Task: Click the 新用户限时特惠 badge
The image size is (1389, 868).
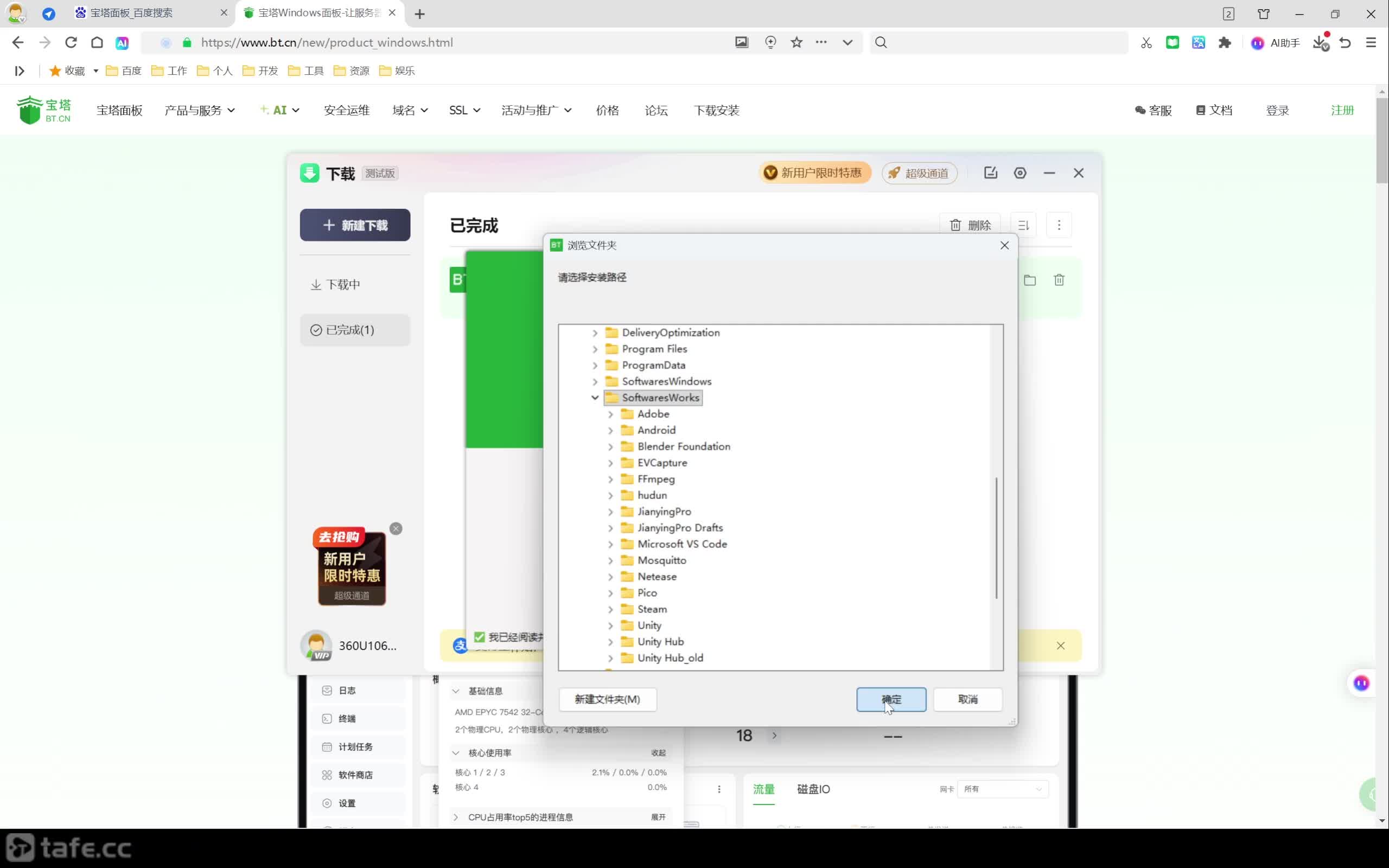Action: tap(815, 173)
